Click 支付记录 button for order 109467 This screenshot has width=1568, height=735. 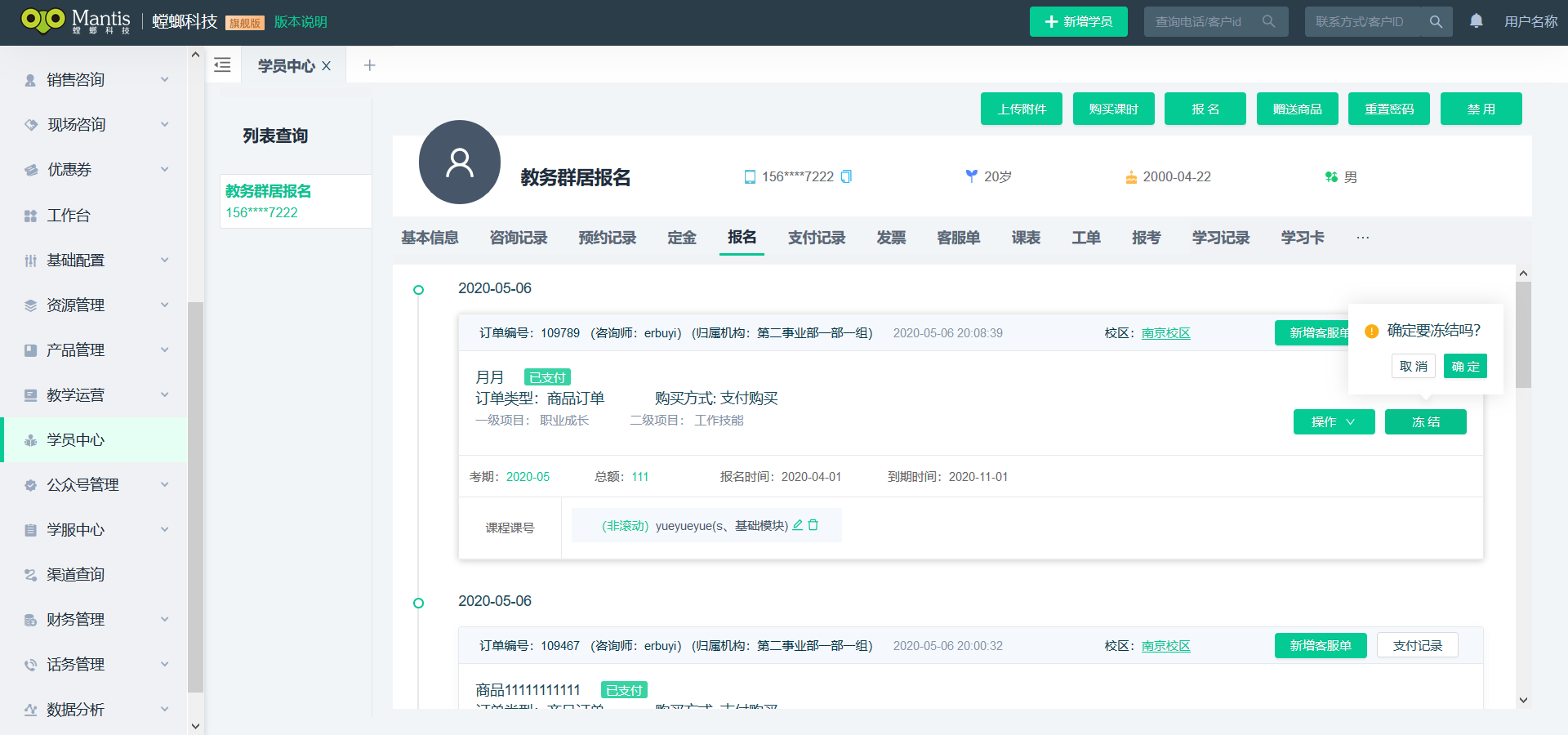coord(1417,645)
